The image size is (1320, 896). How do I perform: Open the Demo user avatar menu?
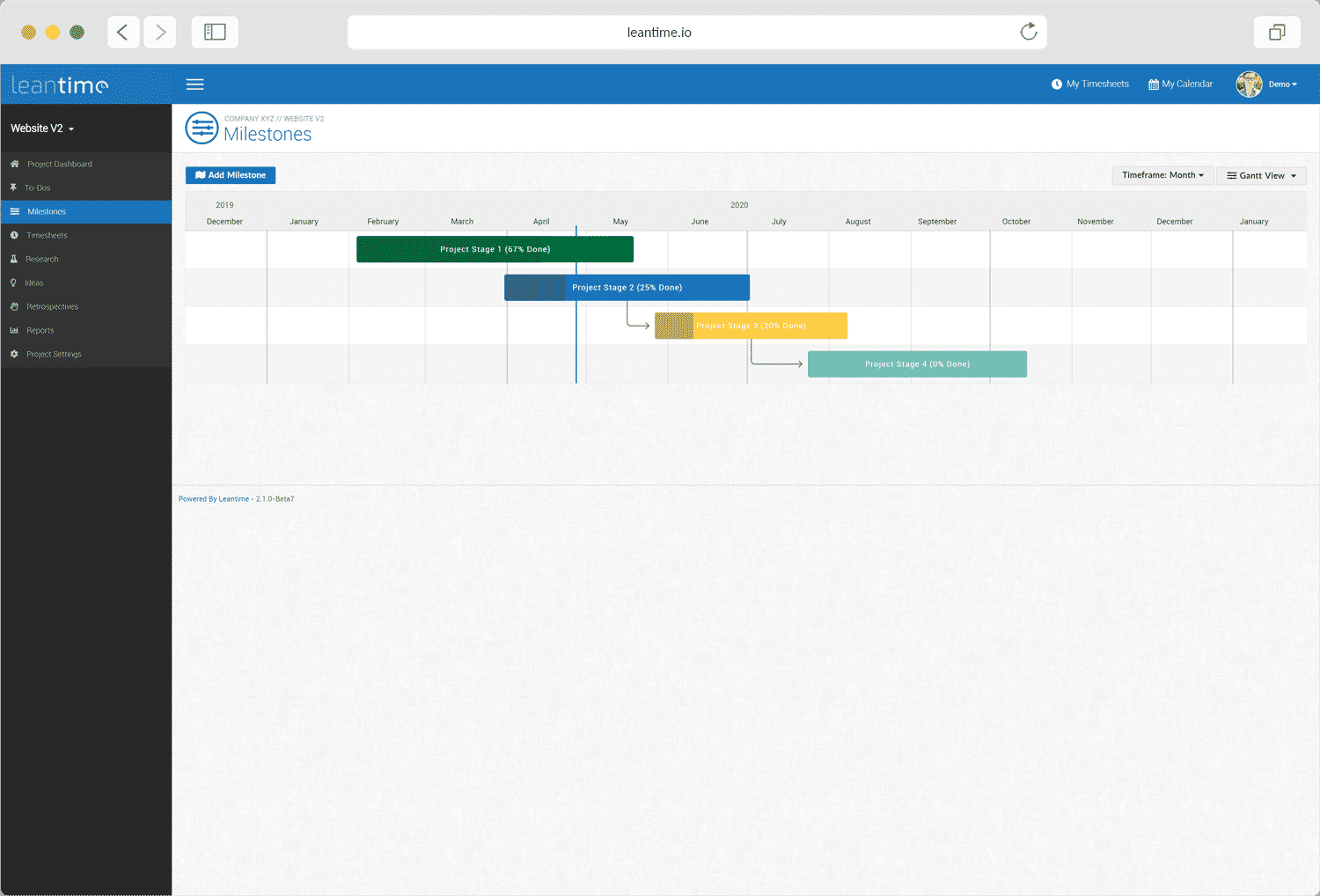(x=1249, y=84)
